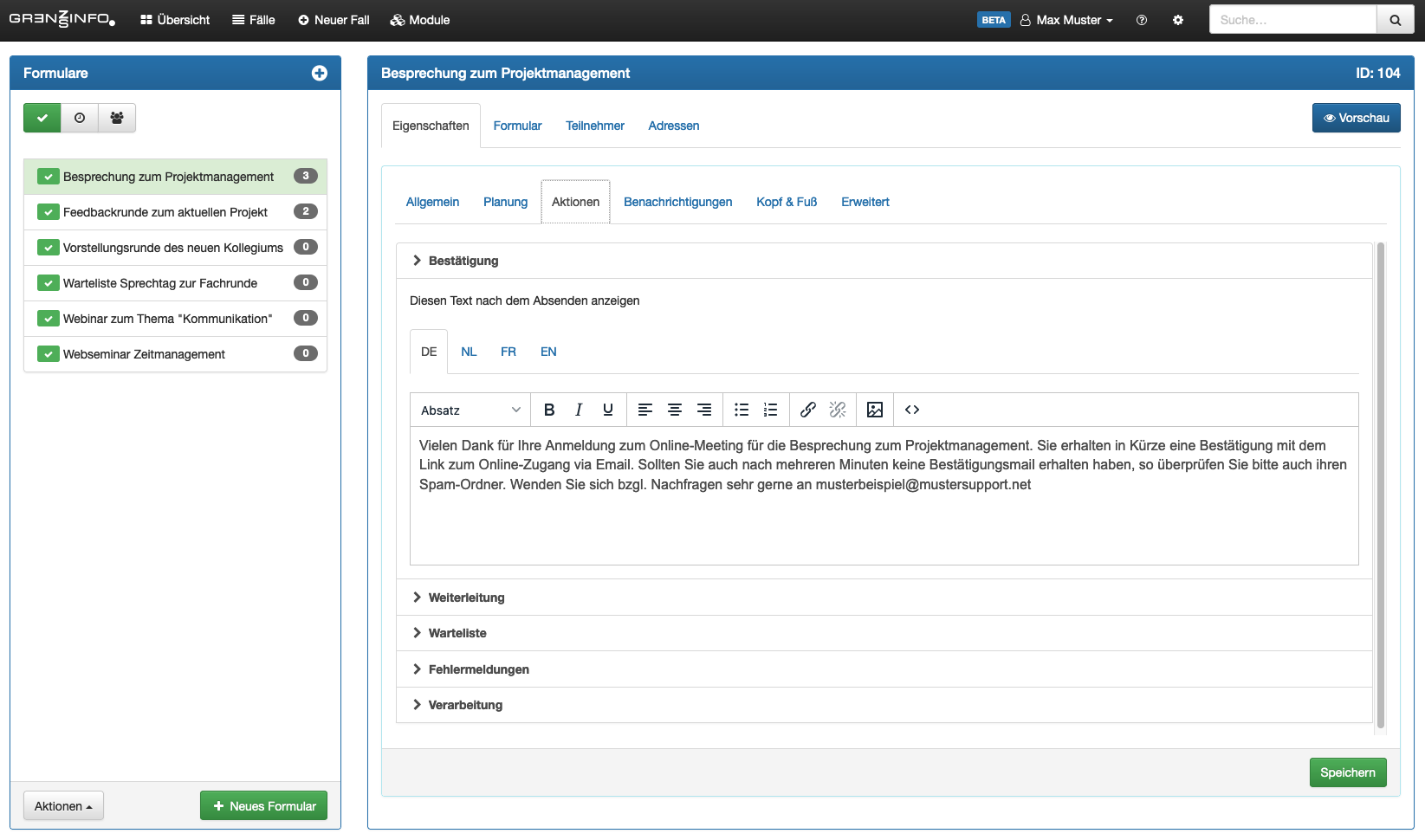The height and width of the screenshot is (840, 1425).
Task: Toggle italic text formatting
Action: pyautogui.click(x=579, y=410)
